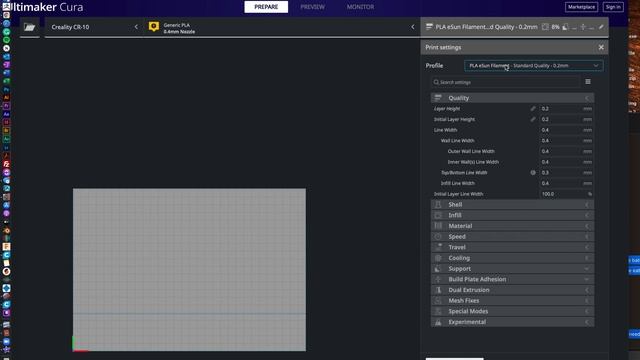The image size is (640, 360).
Task: Click the Mesh Fixes icon
Action: (438, 300)
